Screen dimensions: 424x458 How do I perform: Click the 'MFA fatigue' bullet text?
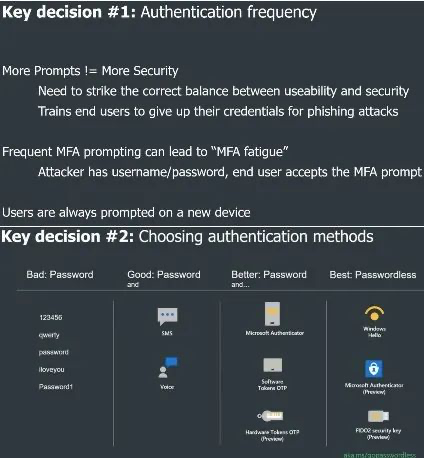[145, 152]
